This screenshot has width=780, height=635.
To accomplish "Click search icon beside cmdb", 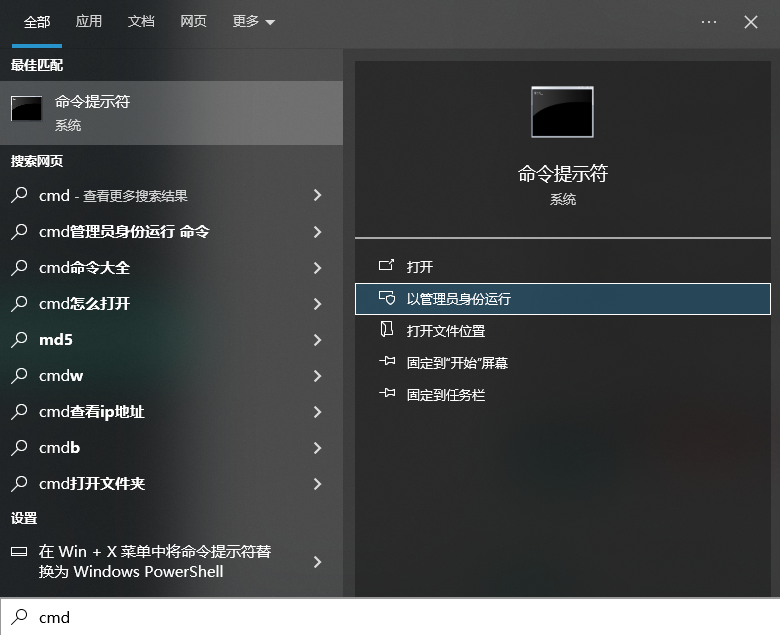I will click(x=19, y=447).
